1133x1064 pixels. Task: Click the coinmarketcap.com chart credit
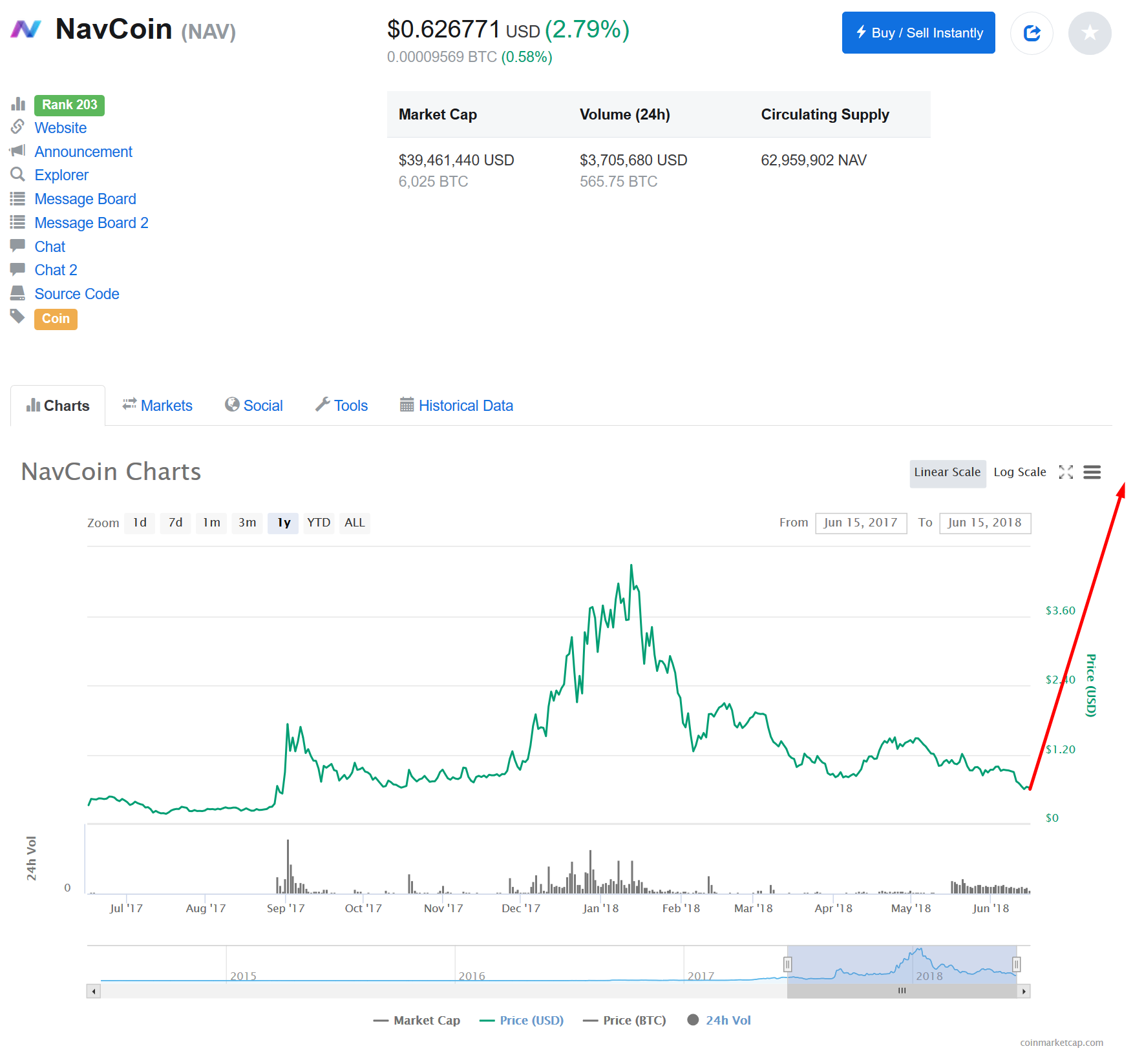point(1062,1043)
